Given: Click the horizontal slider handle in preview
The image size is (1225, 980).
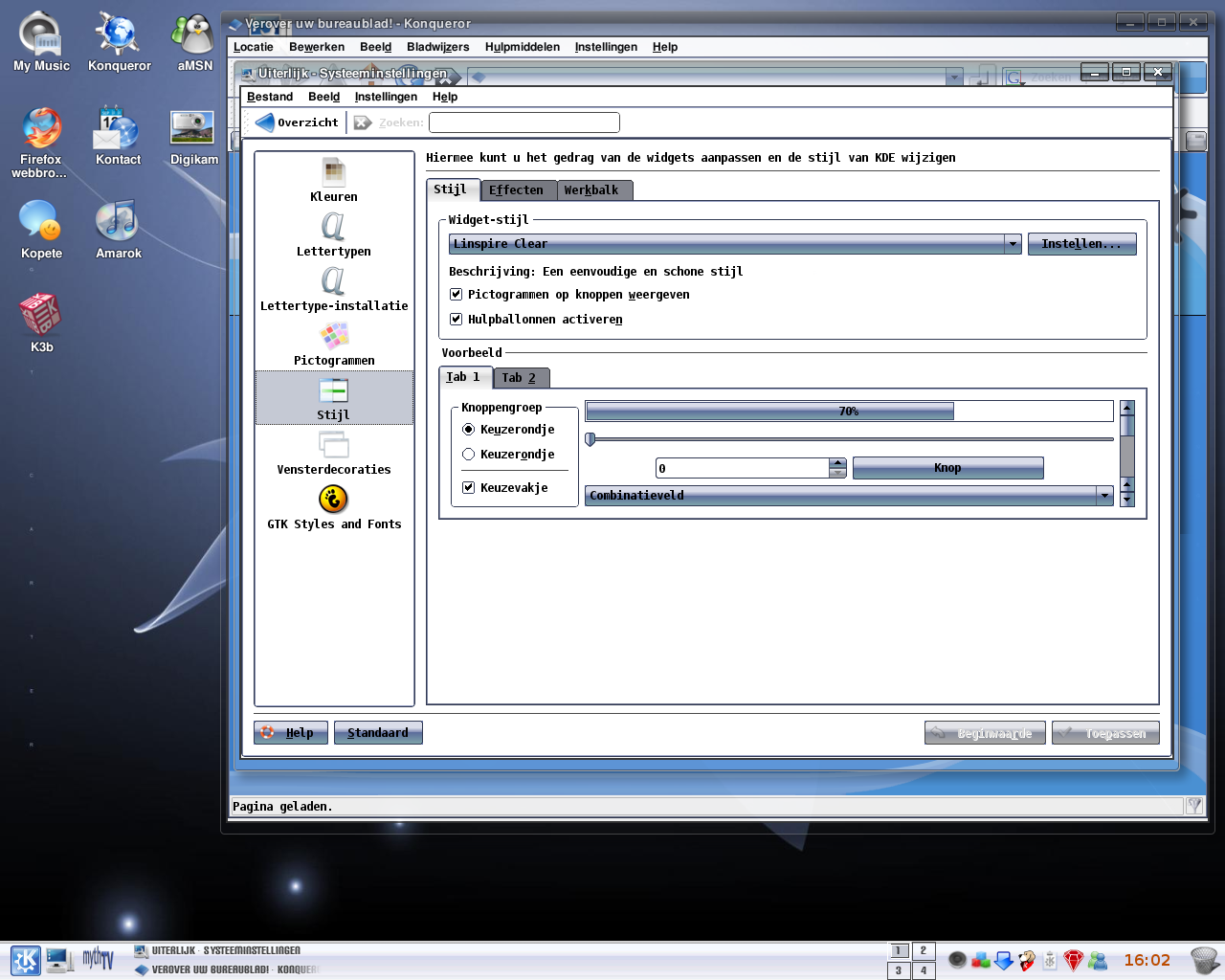Looking at the screenshot, I should (590, 439).
